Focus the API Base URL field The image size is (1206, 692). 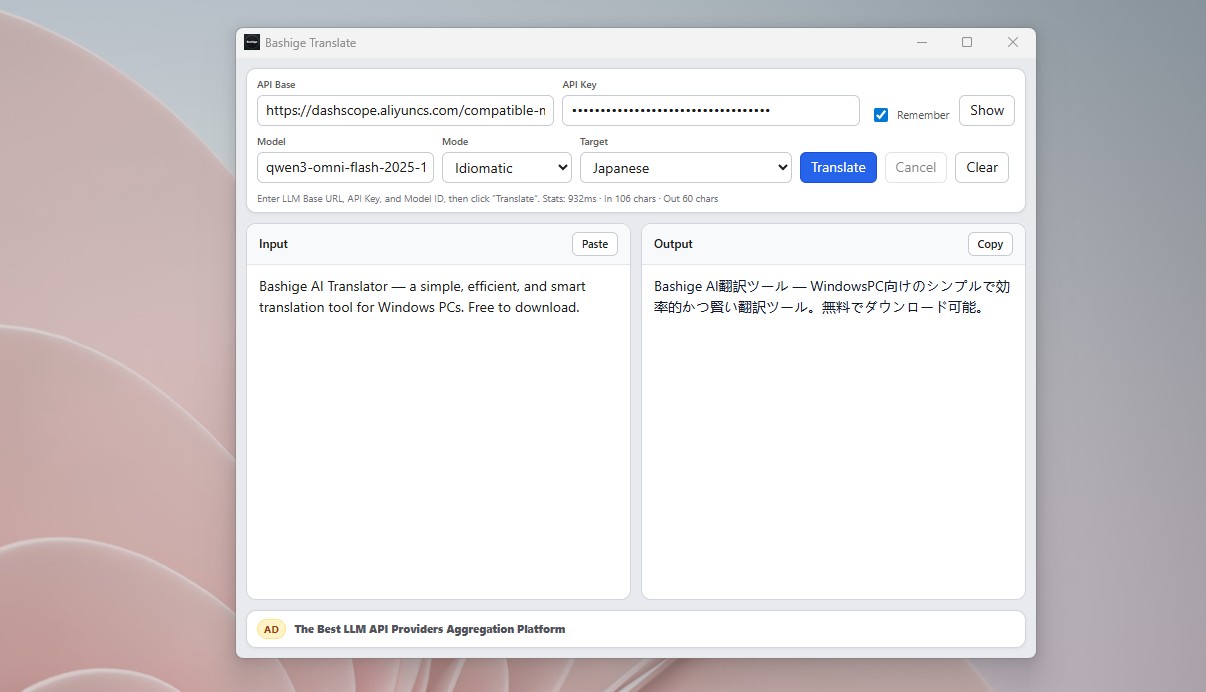pos(405,111)
